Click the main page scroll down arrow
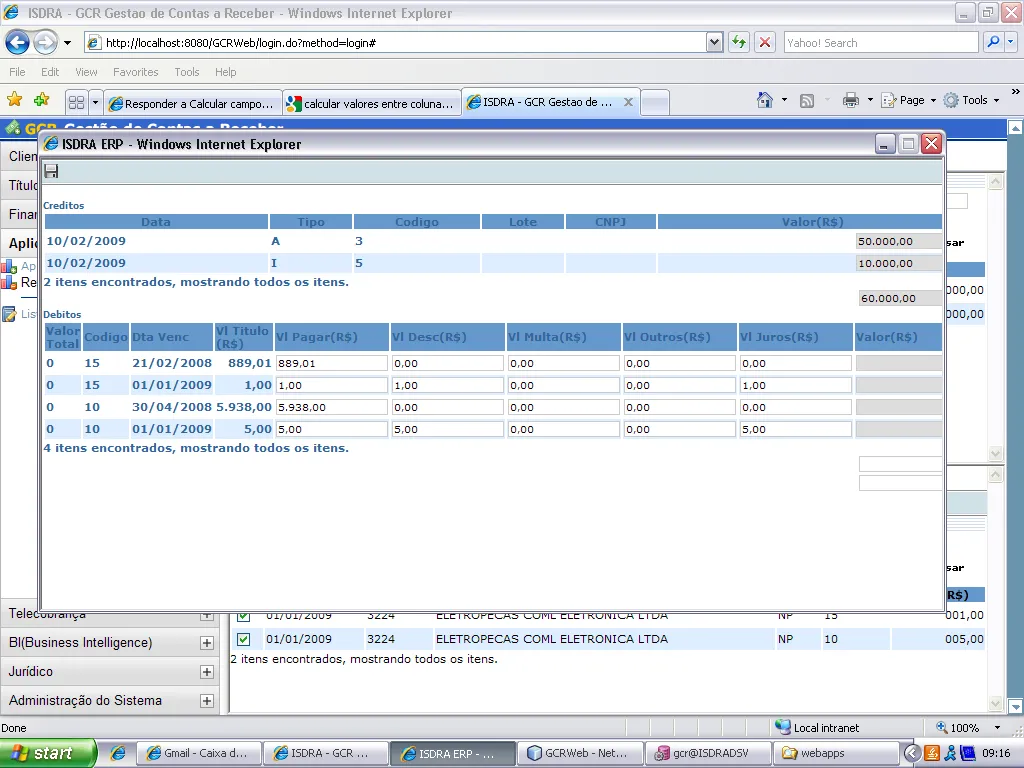The width and height of the screenshot is (1024, 768). [x=1016, y=707]
